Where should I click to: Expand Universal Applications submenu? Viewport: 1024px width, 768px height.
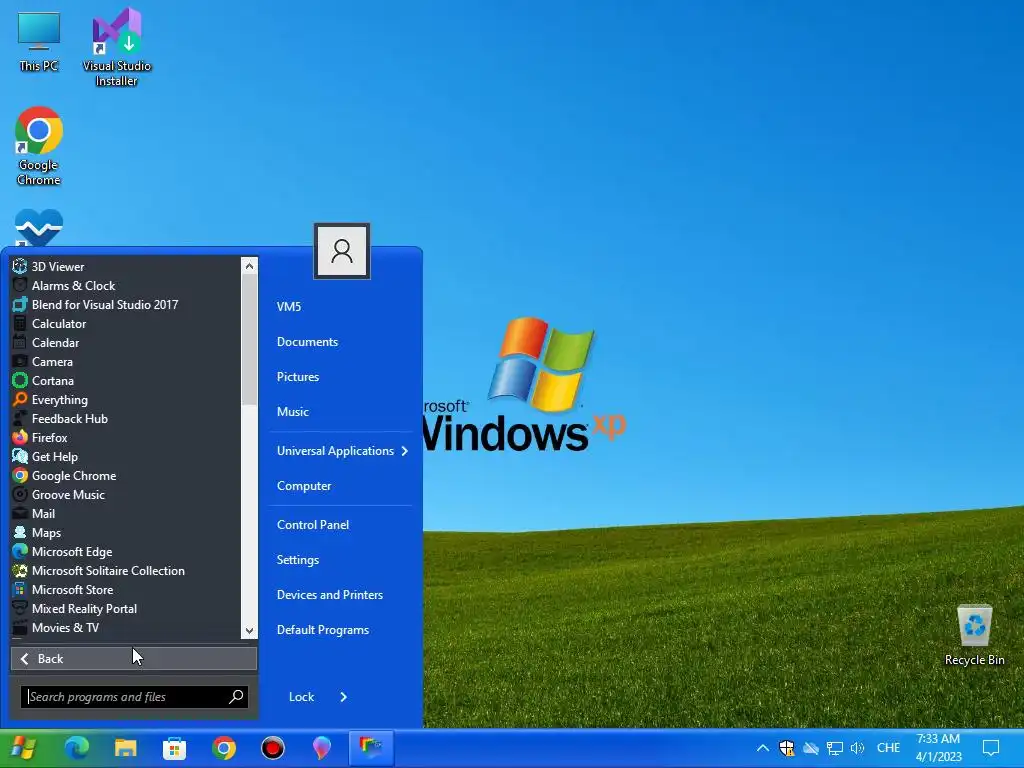click(342, 451)
